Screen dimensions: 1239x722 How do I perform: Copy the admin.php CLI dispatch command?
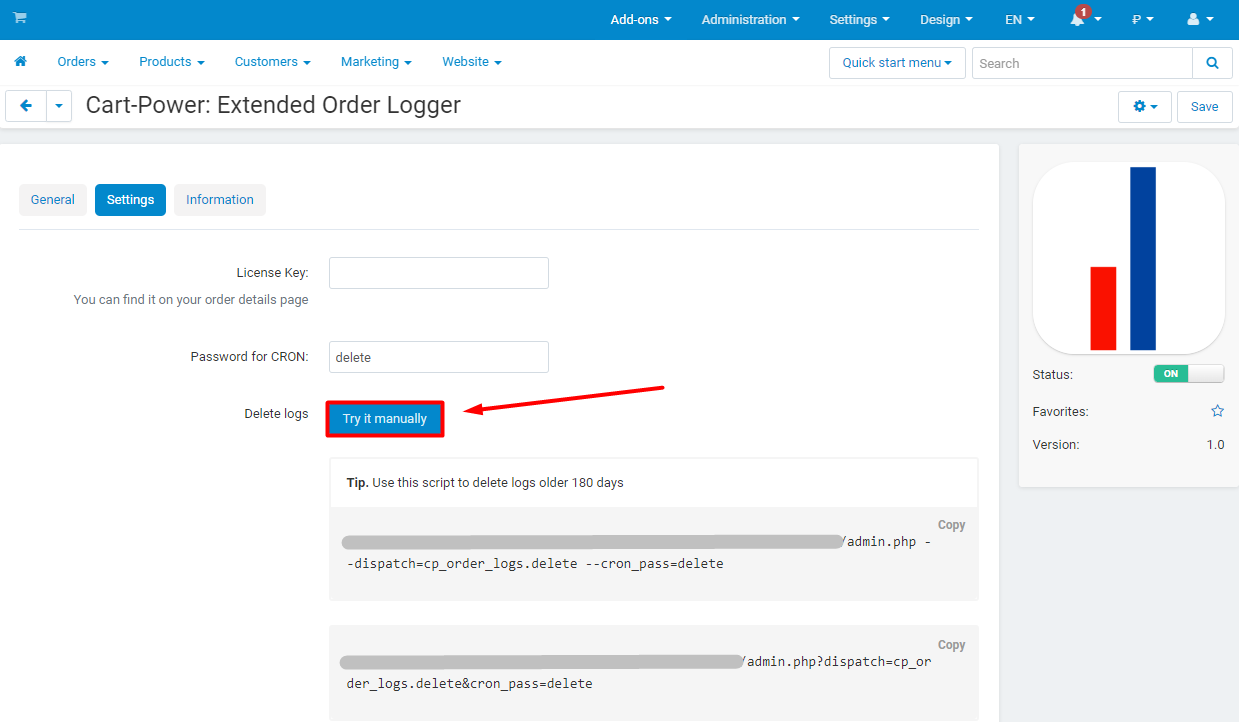coord(951,525)
